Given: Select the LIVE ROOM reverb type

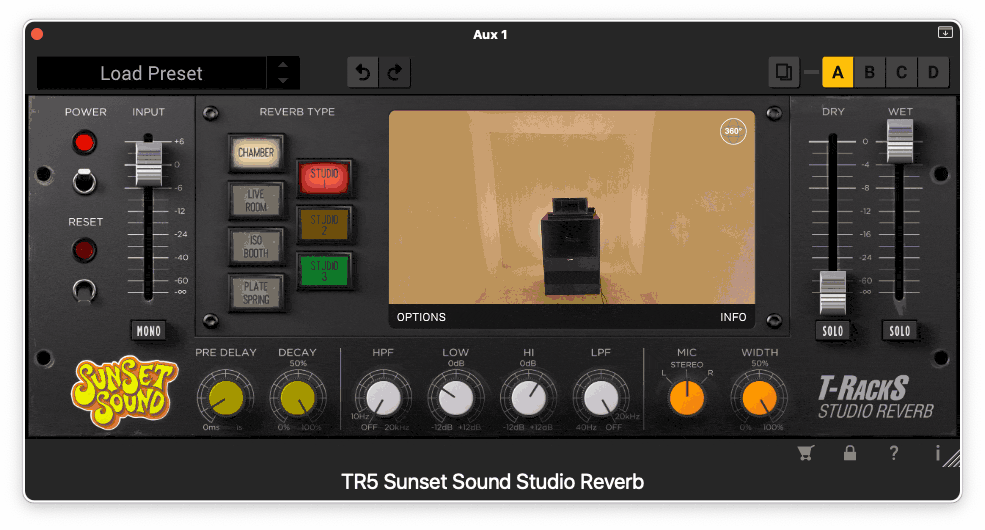Looking at the screenshot, I should point(256,200).
